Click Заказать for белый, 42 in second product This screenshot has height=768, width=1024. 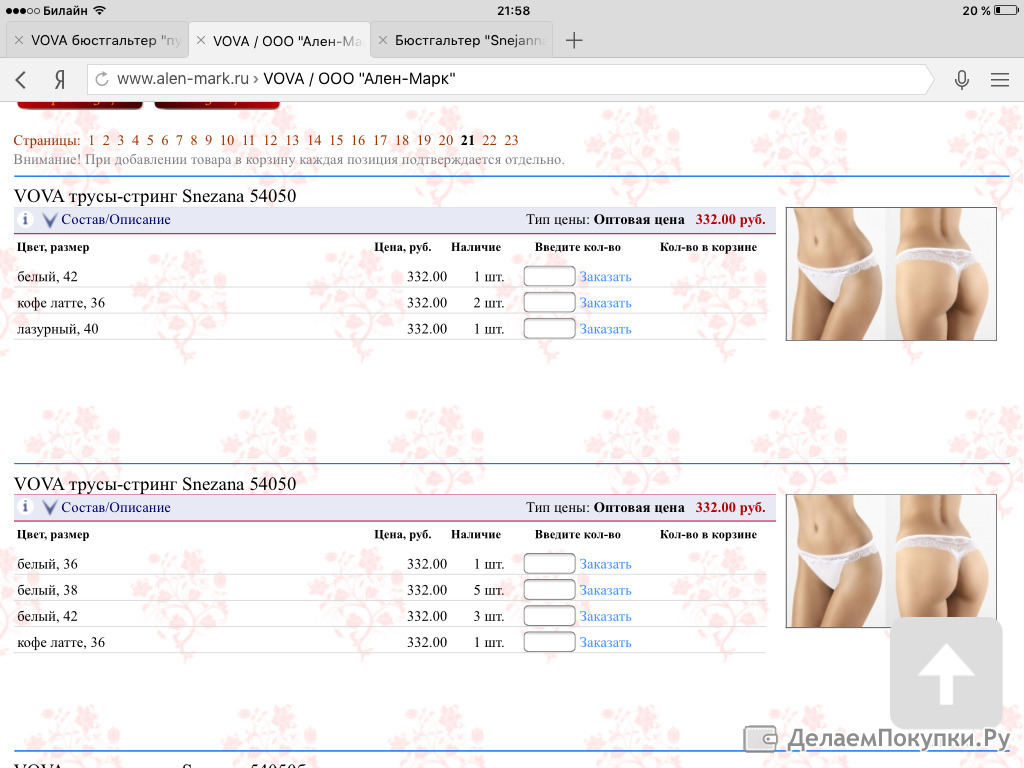coord(605,616)
